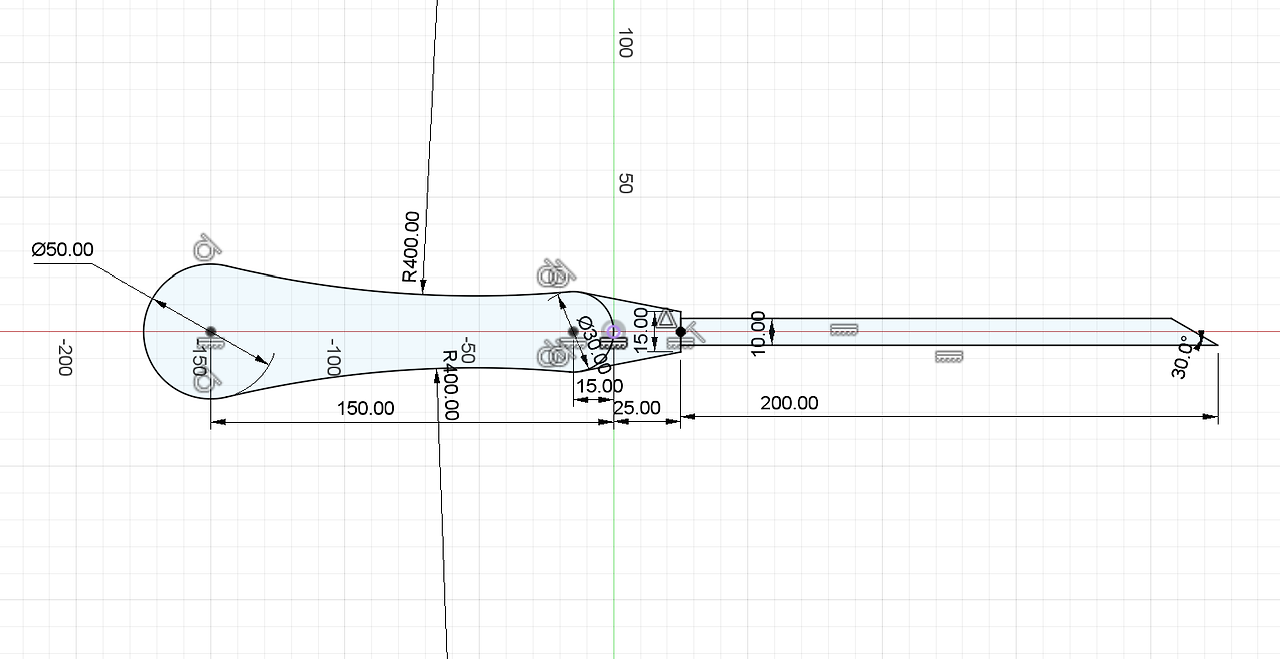Click the 50 axis scale label on the vertical axis
The image size is (1280, 659).
(625, 183)
